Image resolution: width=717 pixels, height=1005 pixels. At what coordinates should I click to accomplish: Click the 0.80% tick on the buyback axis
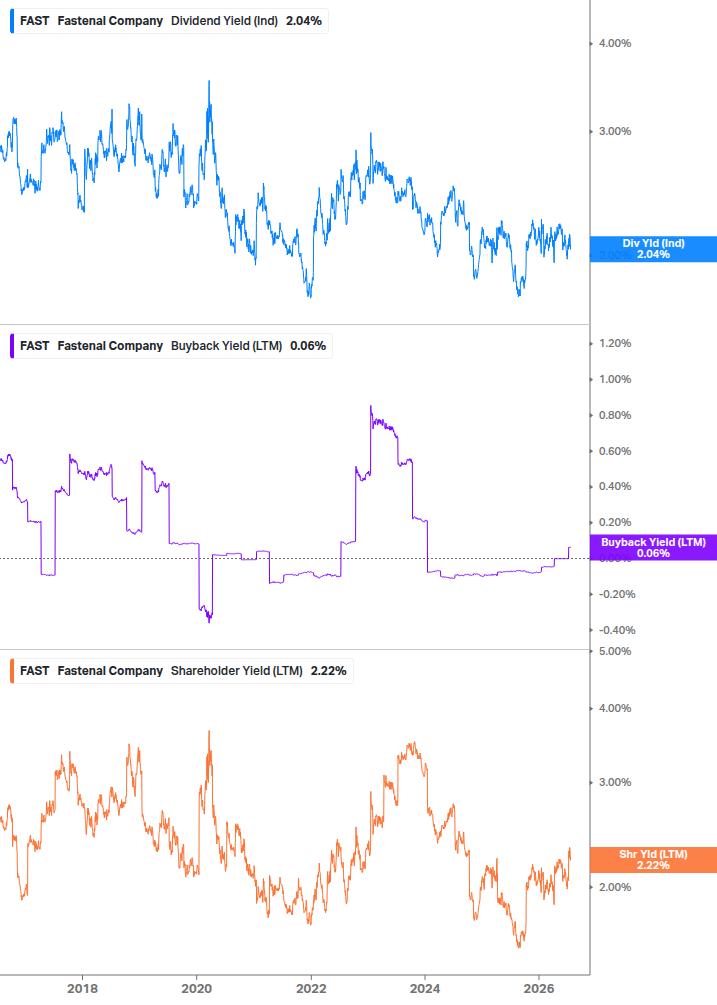pos(615,415)
